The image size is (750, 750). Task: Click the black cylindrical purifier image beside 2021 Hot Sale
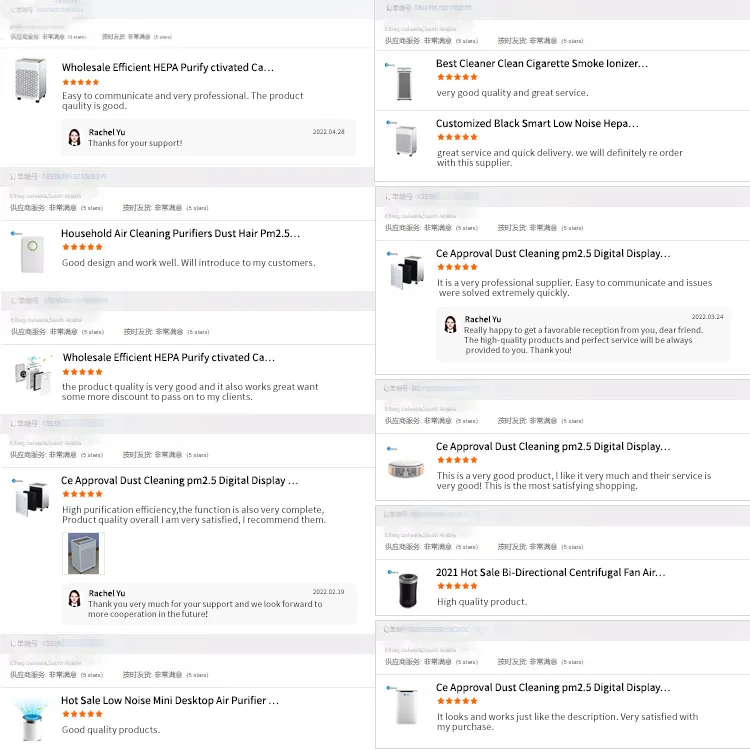[x=407, y=590]
